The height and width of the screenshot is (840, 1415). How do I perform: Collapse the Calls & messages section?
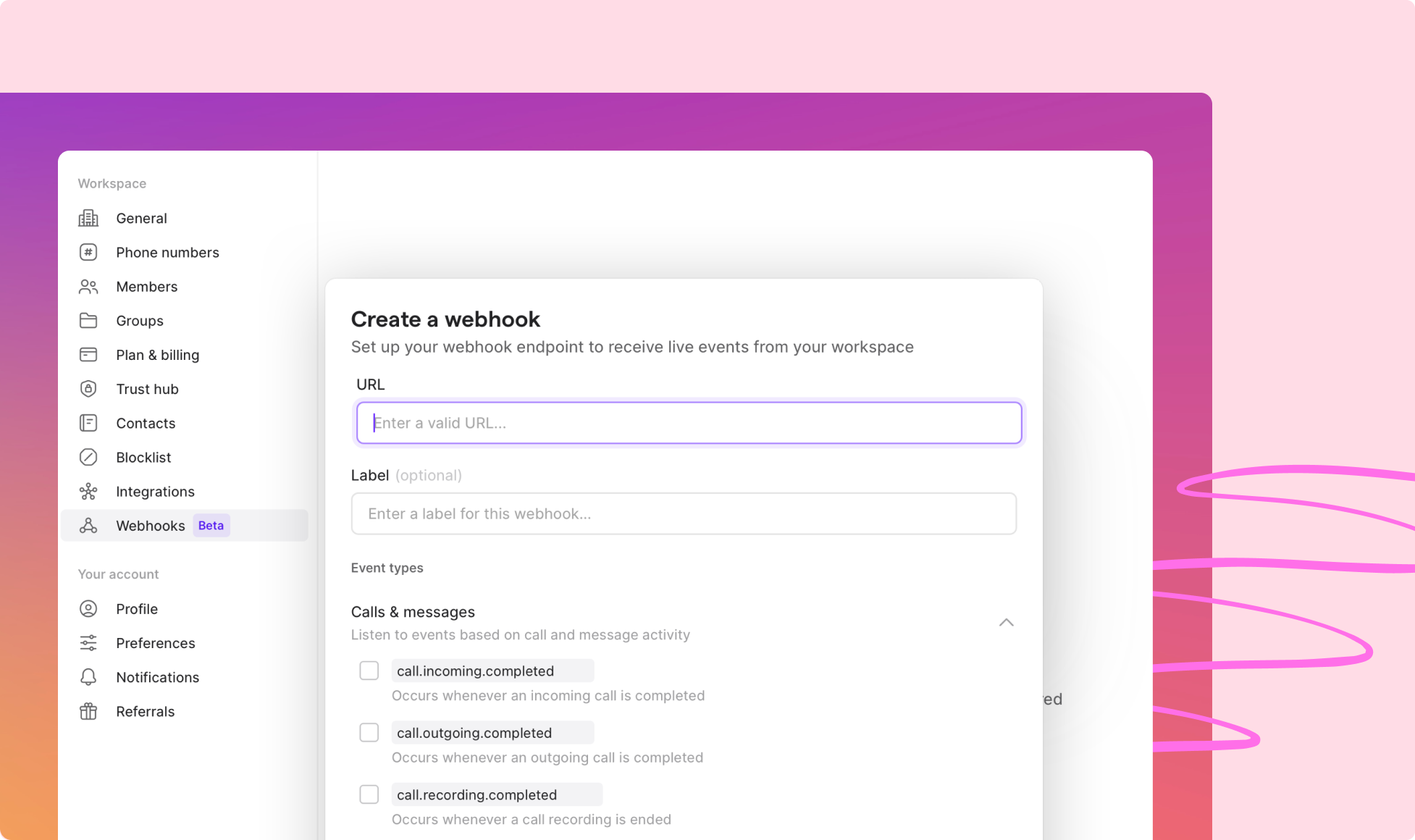coord(1006,622)
